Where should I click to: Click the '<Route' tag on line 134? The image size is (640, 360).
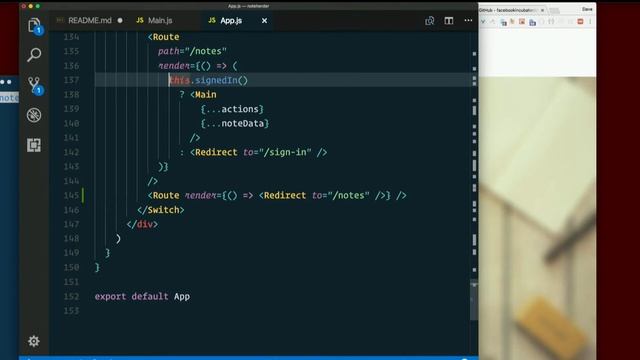coord(163,37)
